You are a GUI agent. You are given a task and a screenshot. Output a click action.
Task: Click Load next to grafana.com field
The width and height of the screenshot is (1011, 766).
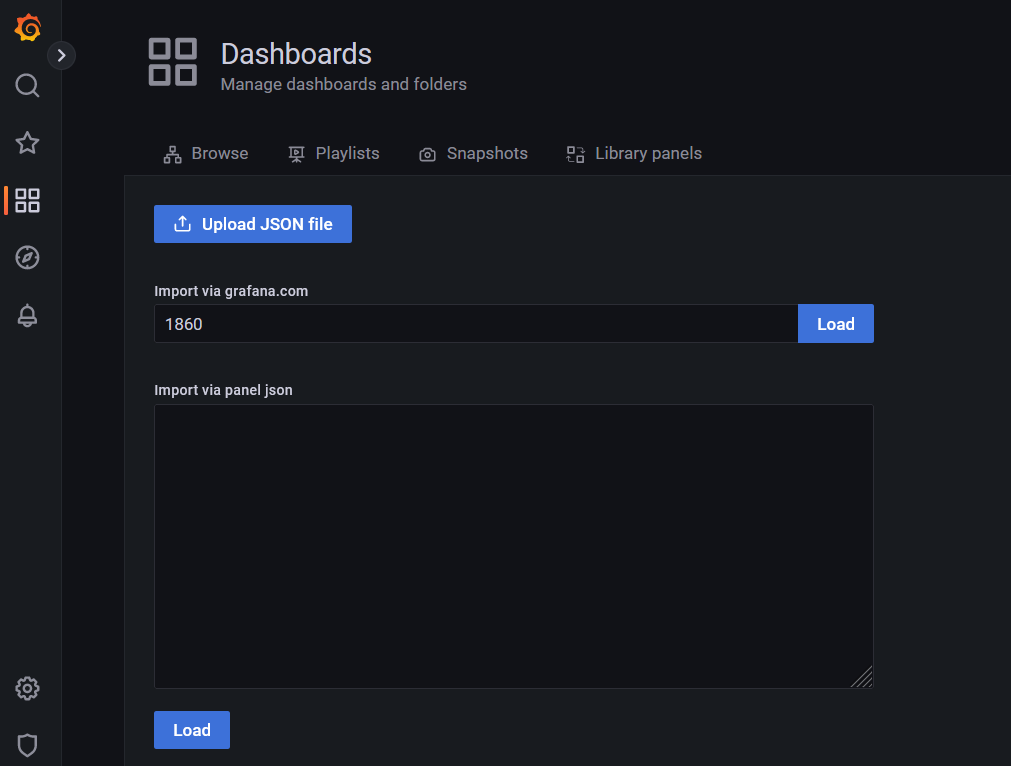[835, 324]
